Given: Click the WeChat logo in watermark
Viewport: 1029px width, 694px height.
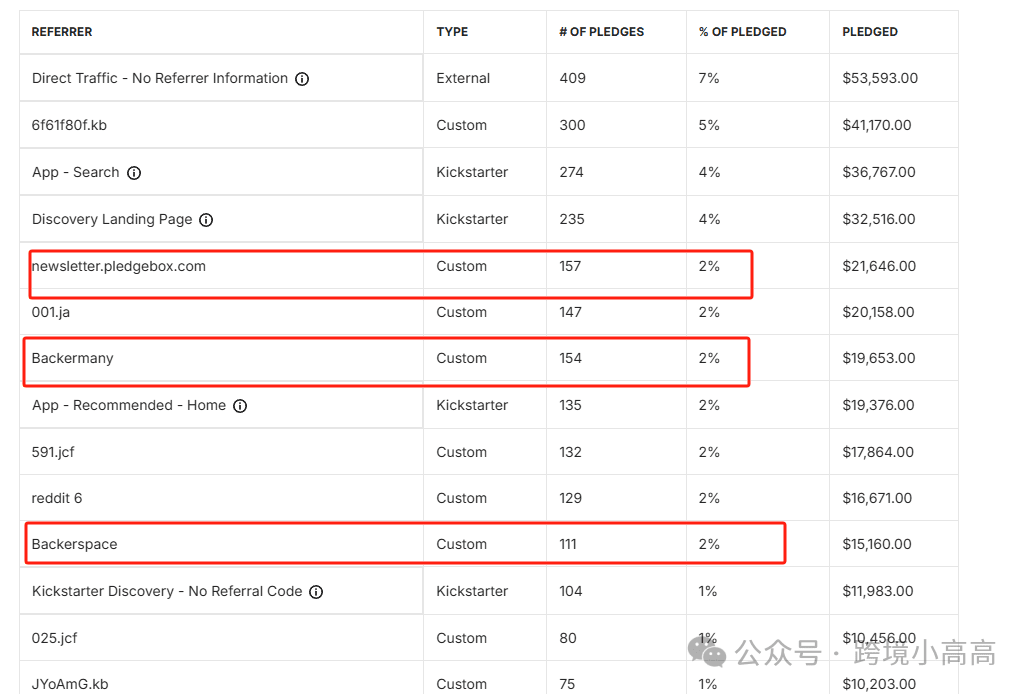Looking at the screenshot, I should tap(713, 655).
